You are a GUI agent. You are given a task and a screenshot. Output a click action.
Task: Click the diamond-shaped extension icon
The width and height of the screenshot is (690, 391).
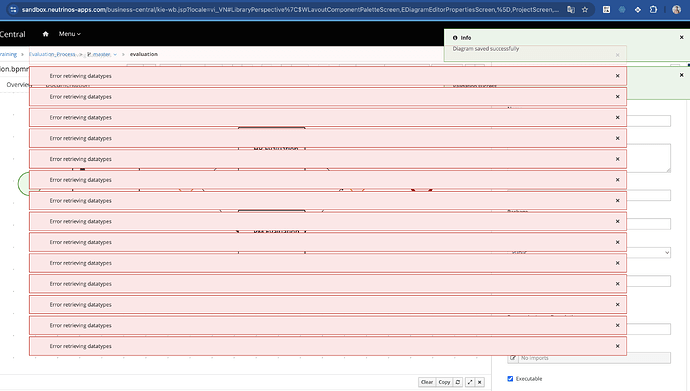pos(638,10)
